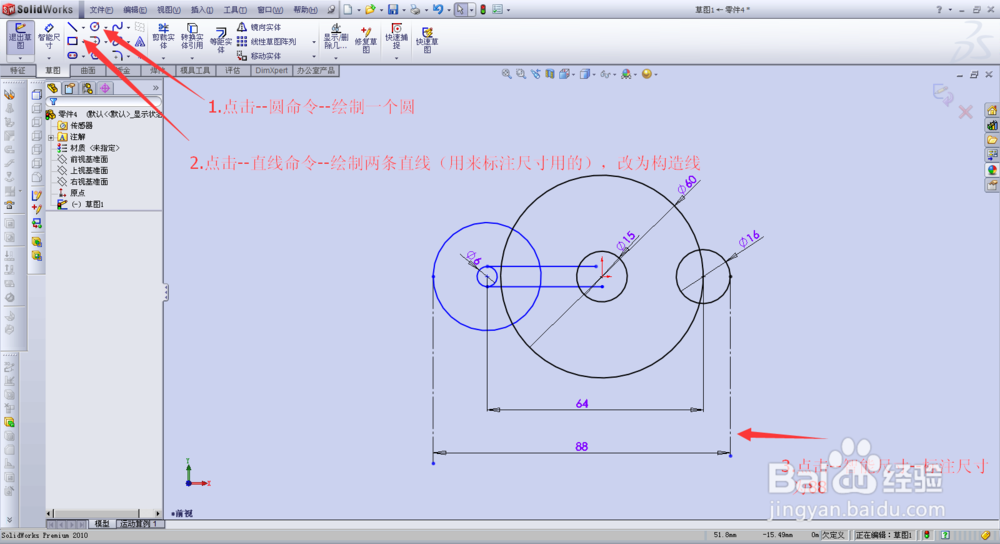Click the 等距实体 Offset Entities tool
Image resolution: width=1000 pixels, height=544 pixels.
click(220, 40)
